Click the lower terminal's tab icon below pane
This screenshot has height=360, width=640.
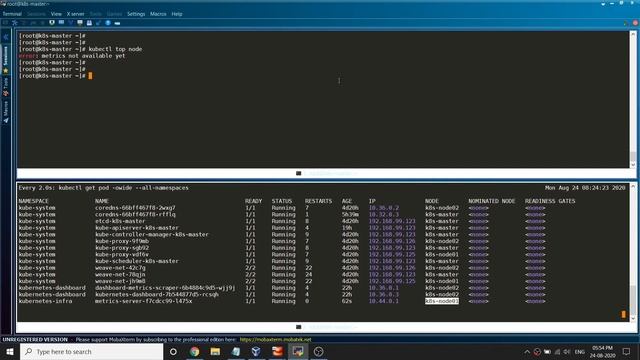pyautogui.click(x=298, y=327)
